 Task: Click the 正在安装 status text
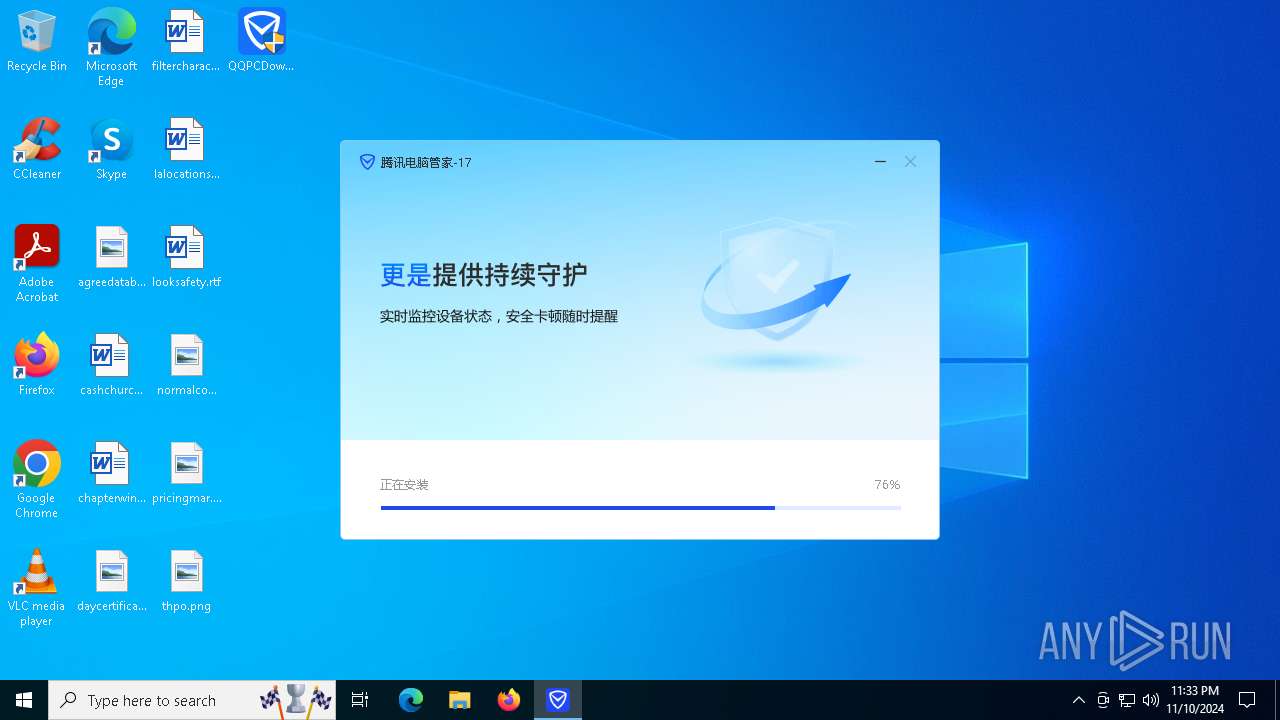404,485
